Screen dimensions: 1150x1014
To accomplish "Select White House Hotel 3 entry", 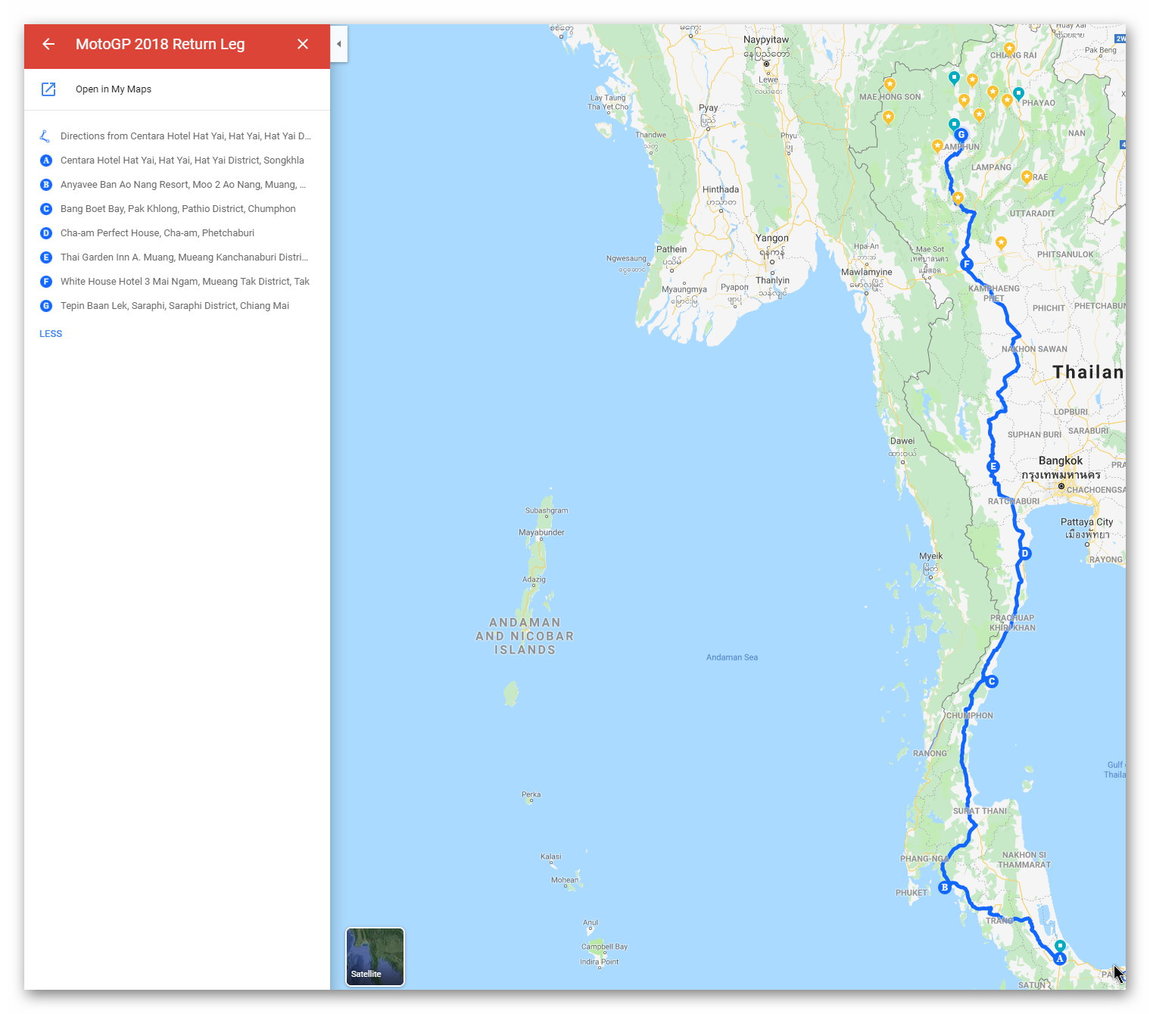I will [184, 282].
